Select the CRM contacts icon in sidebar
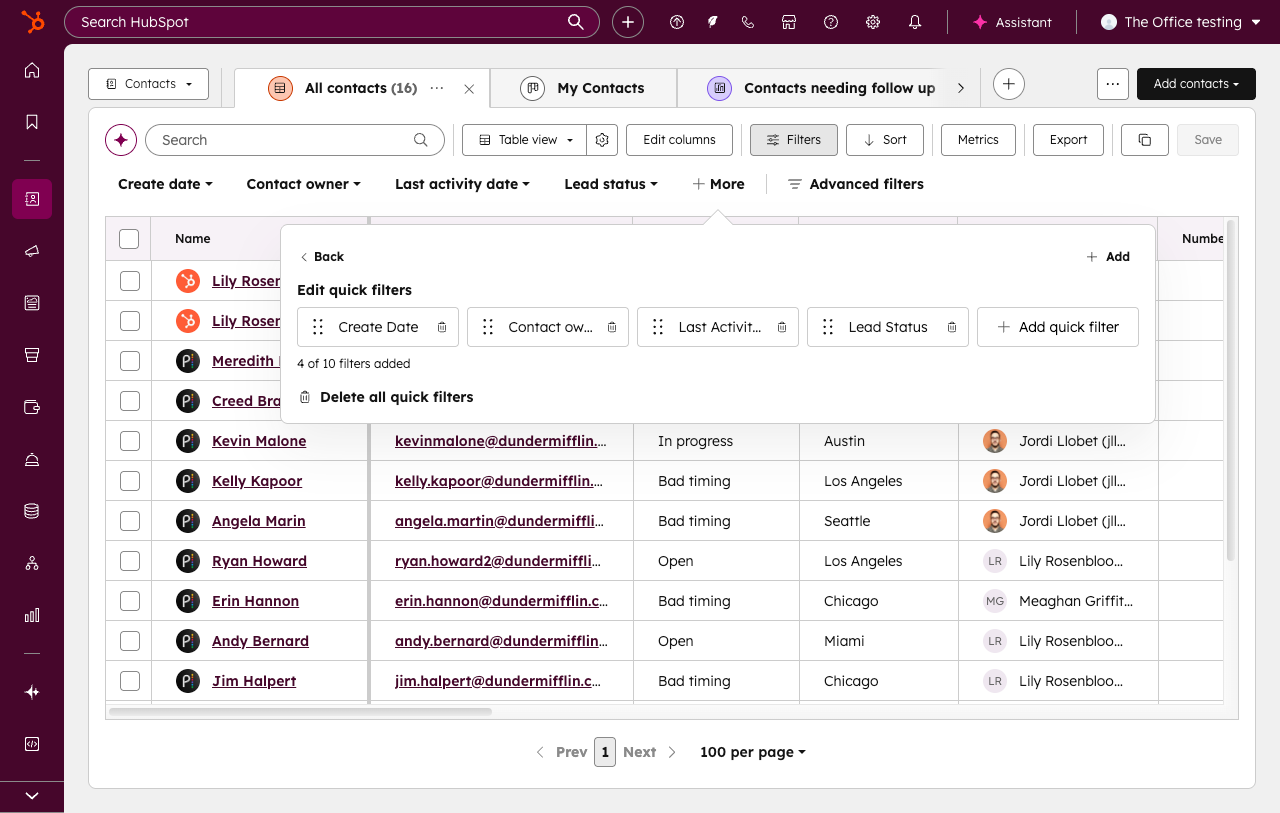The height and width of the screenshot is (813, 1280). point(31,199)
